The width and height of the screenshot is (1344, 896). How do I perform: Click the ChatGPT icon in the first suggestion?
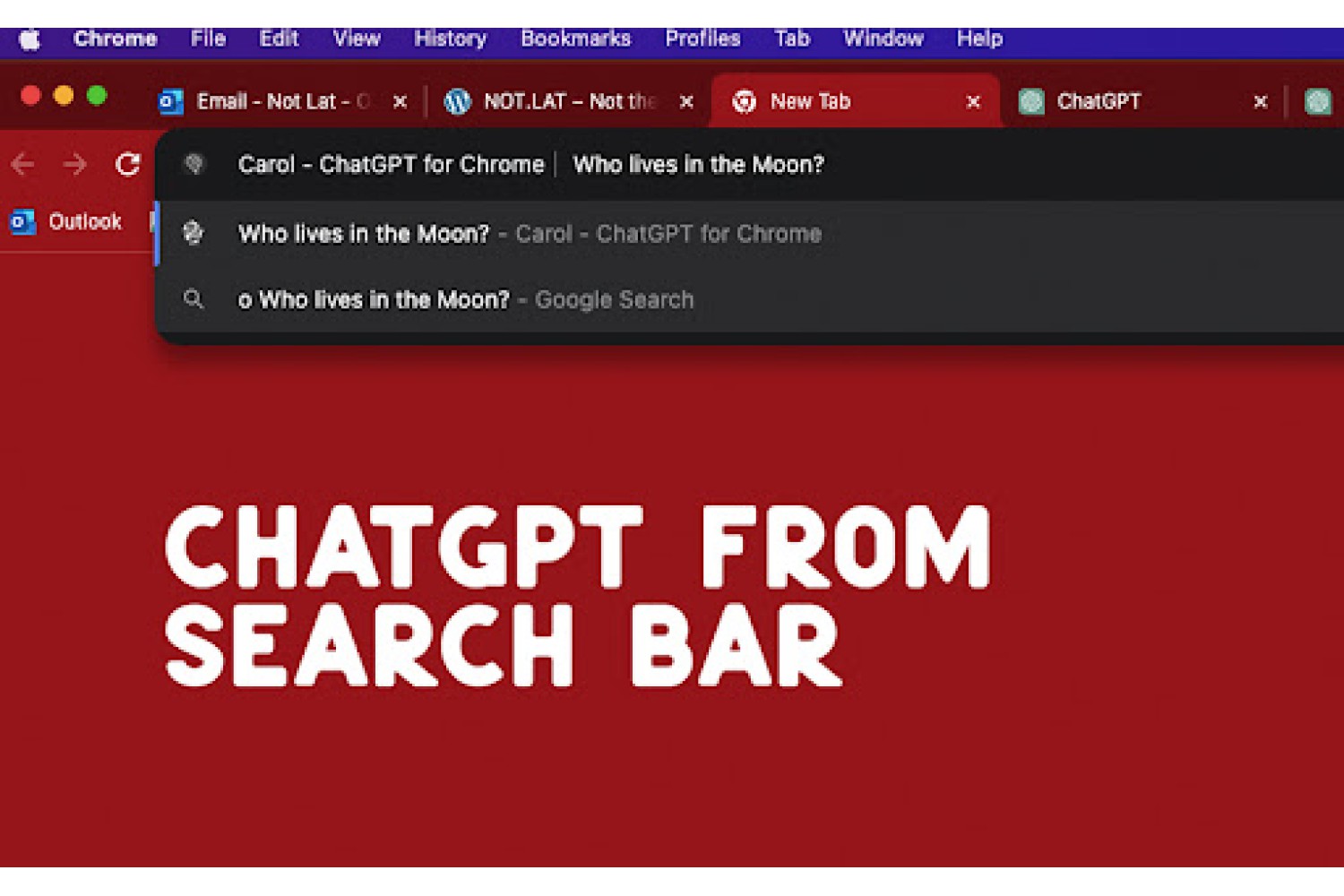point(193,233)
